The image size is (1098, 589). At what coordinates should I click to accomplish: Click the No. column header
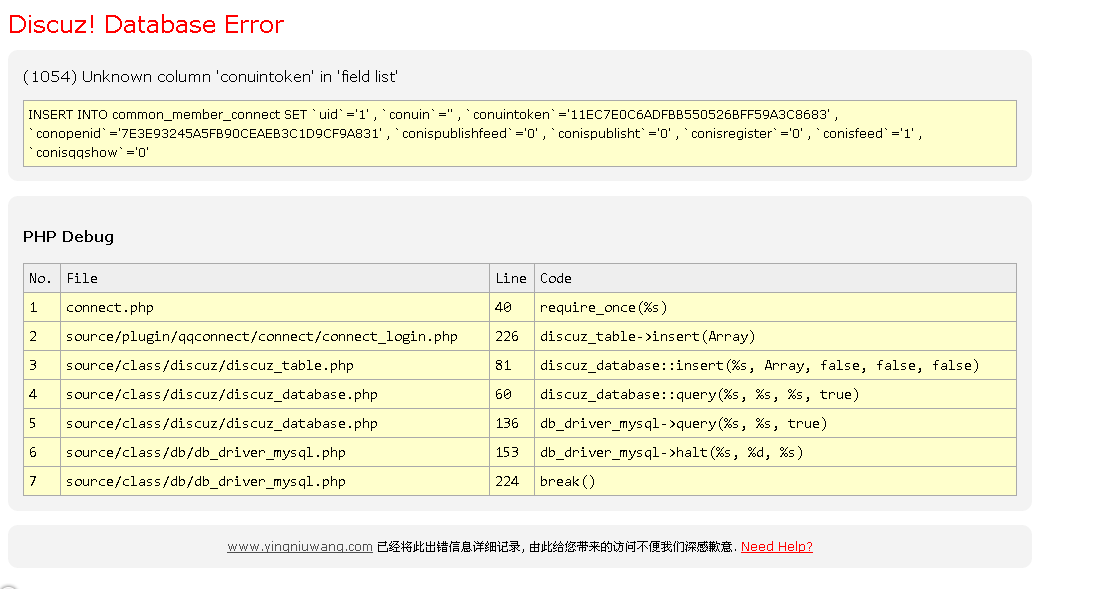[x=40, y=278]
